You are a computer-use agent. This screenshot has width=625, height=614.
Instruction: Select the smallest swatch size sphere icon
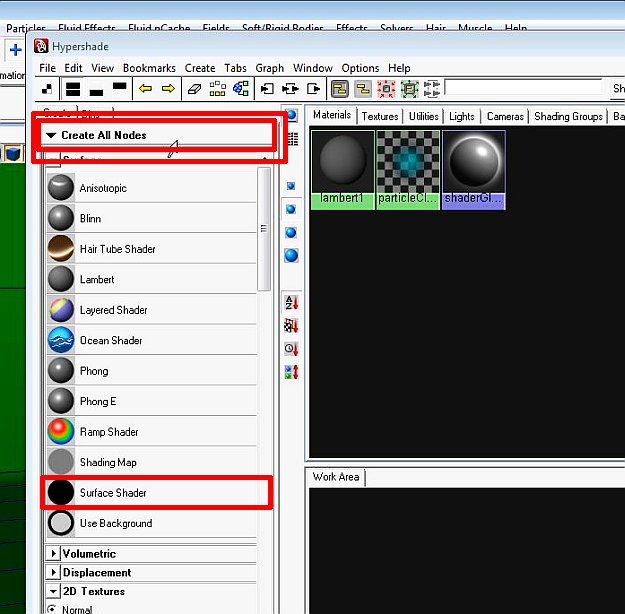pos(291,186)
